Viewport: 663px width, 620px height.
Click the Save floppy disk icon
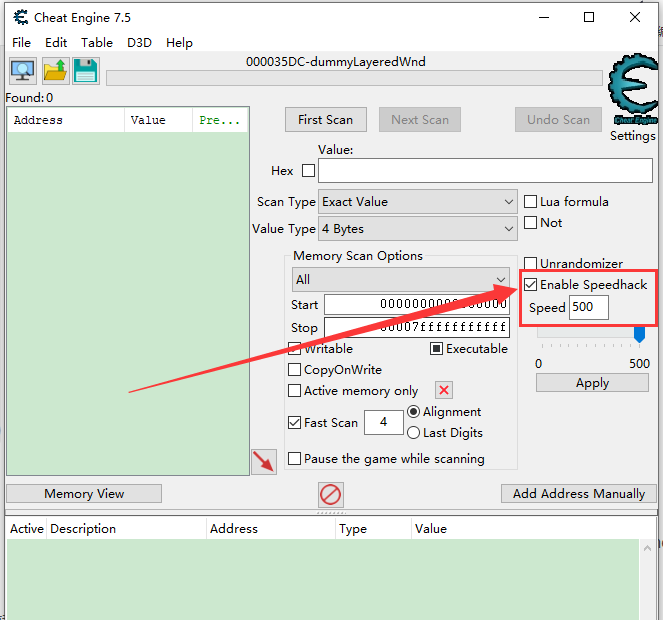tap(85, 71)
